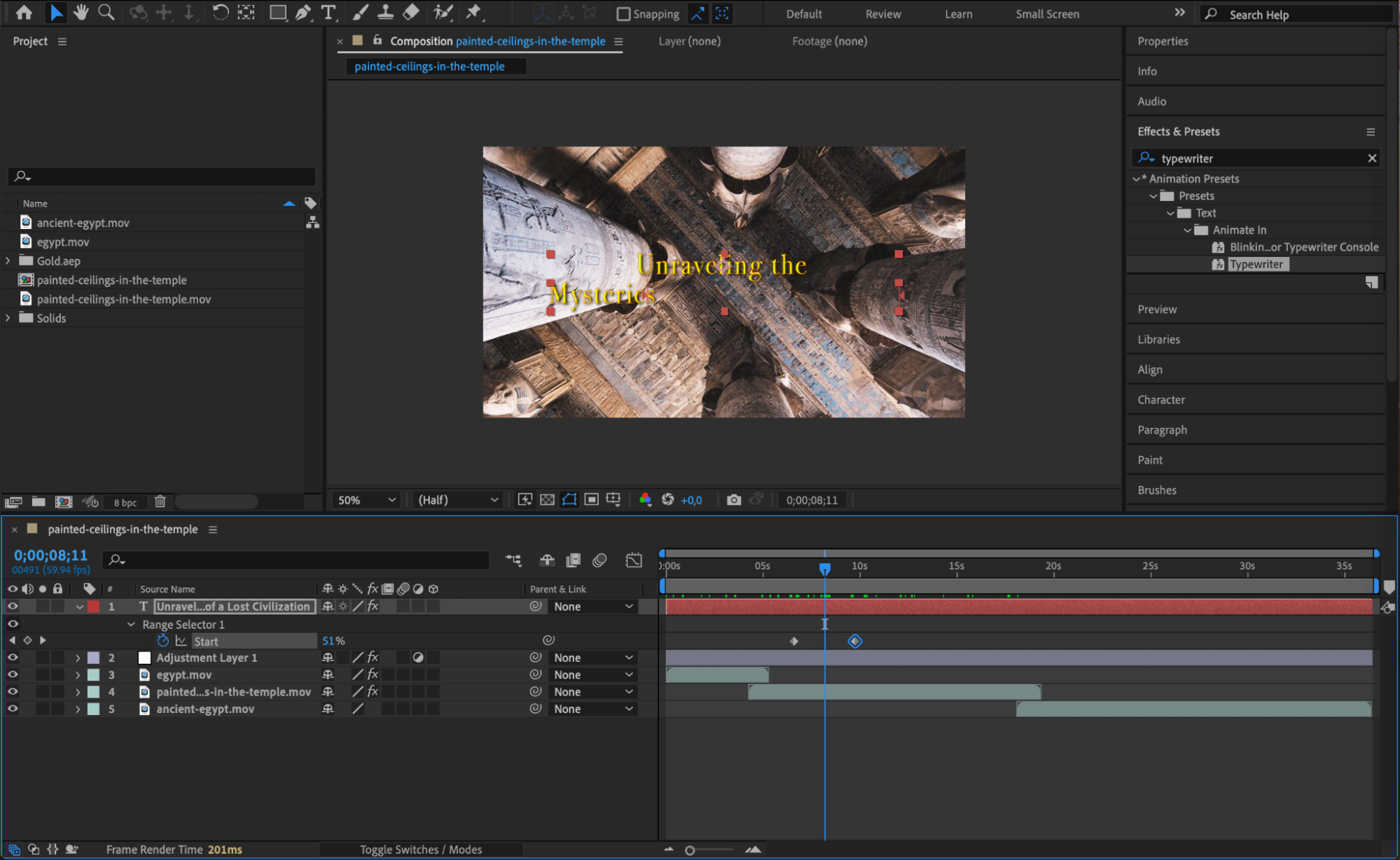Image resolution: width=1400 pixels, height=860 pixels.
Task: Open the (Half) resolution dropdown
Action: pos(458,500)
